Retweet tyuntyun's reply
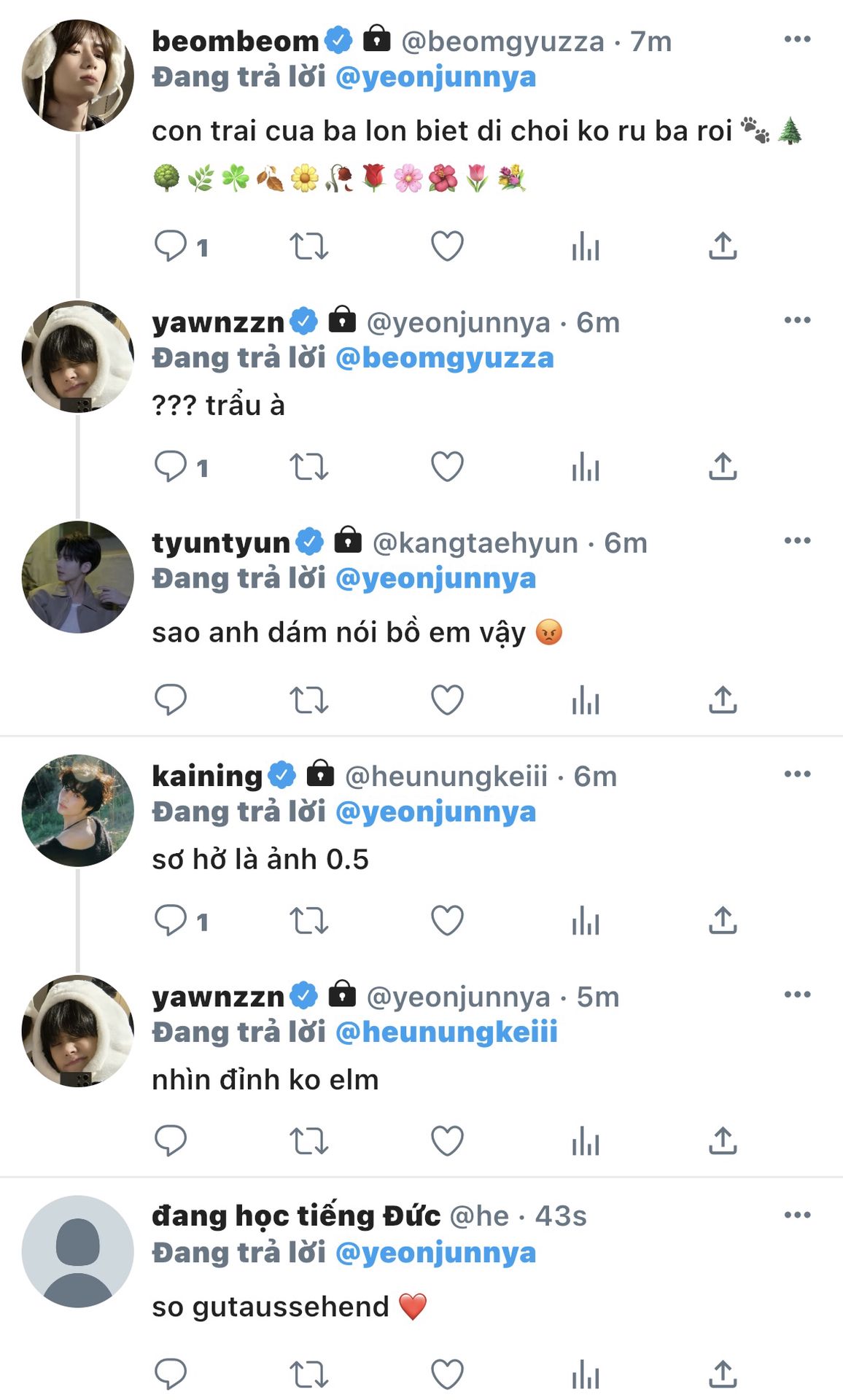 (309, 700)
